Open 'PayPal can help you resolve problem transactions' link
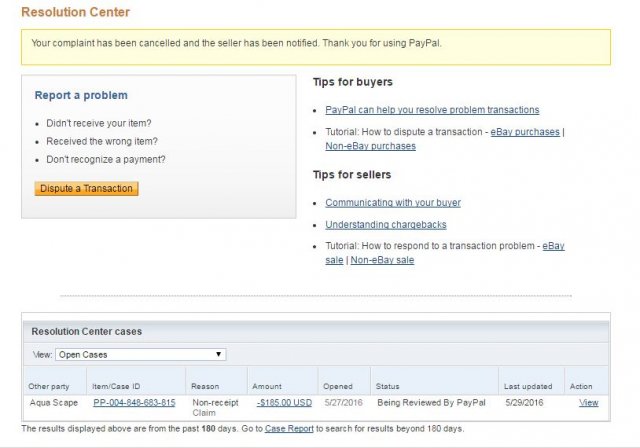 click(x=432, y=110)
